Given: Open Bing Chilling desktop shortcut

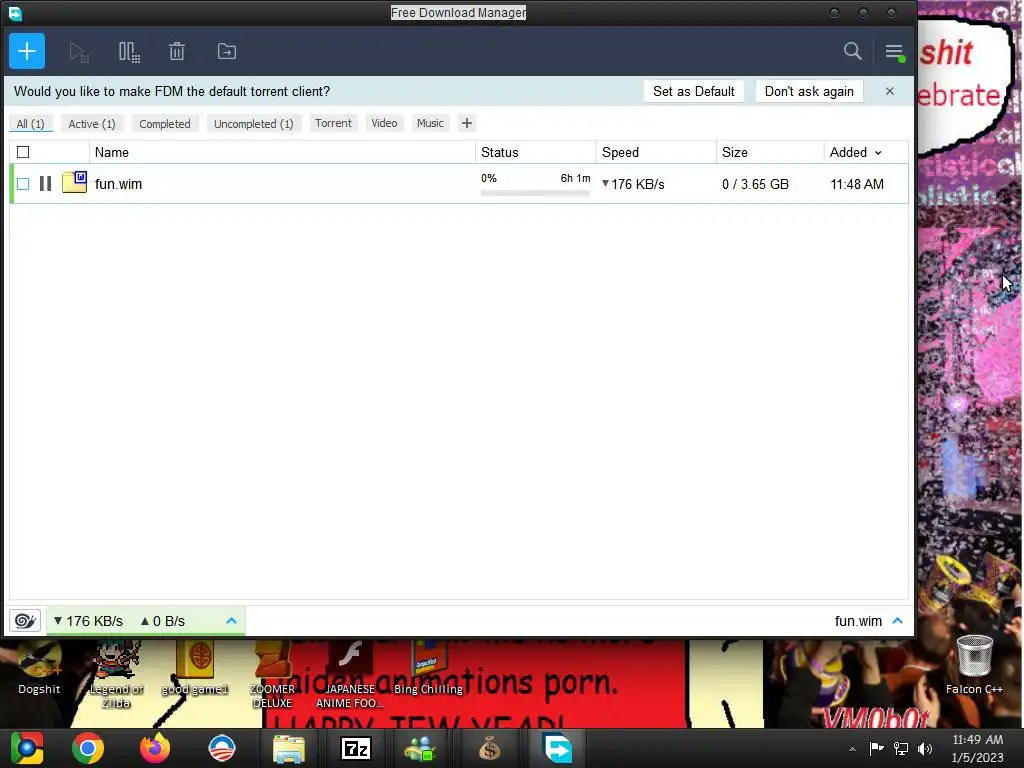Looking at the screenshot, I should tap(428, 667).
